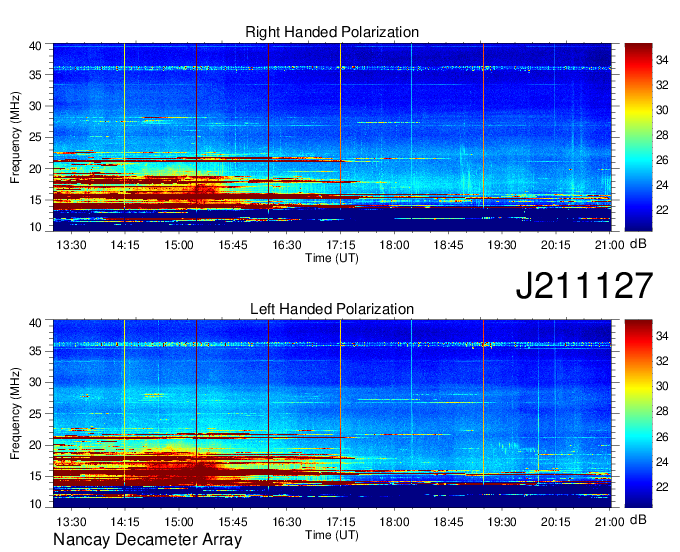
Task: Click 19:30 time tick on Left Handed plot
Action: pos(502,522)
